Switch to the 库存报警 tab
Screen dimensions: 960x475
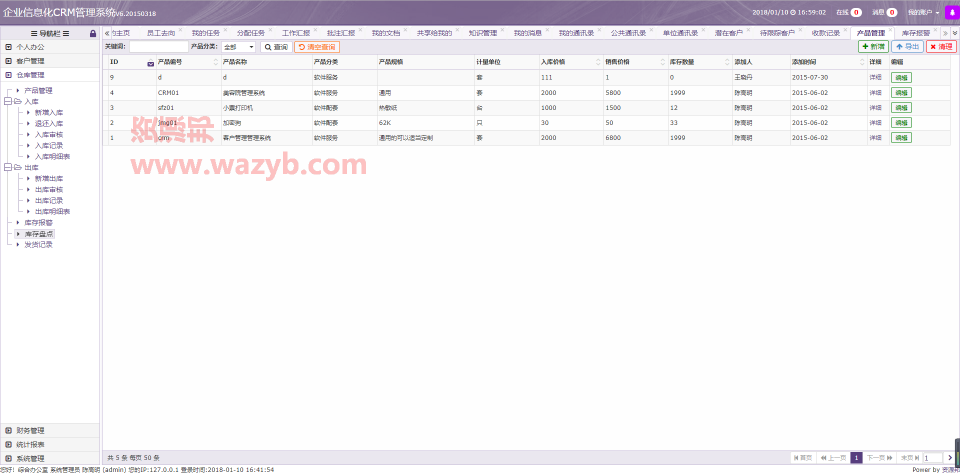pyautogui.click(x=916, y=33)
